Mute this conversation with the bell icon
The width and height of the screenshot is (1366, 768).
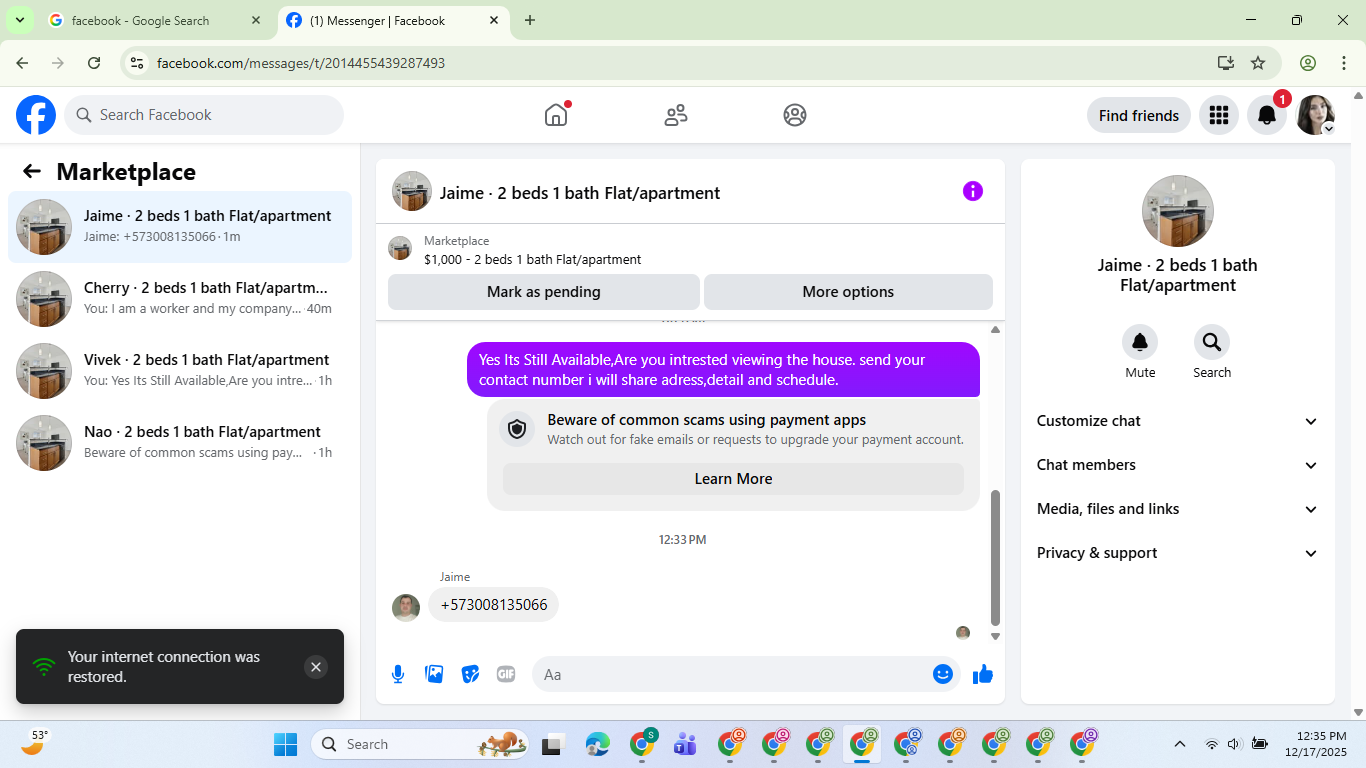(1140, 343)
